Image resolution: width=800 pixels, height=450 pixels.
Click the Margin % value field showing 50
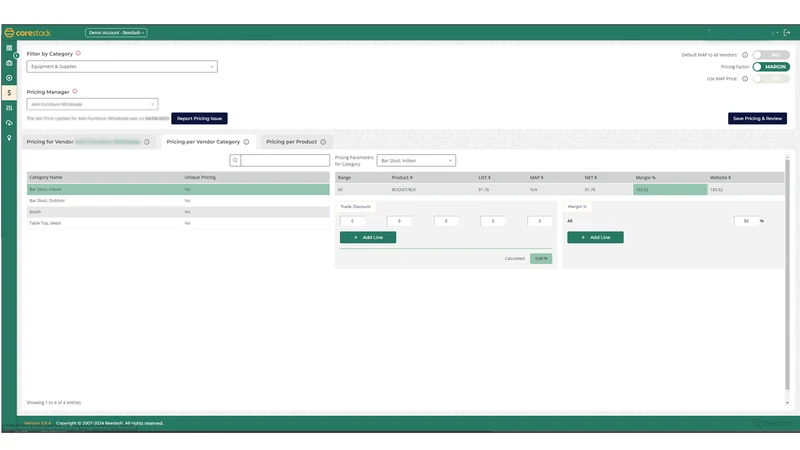pyautogui.click(x=746, y=221)
